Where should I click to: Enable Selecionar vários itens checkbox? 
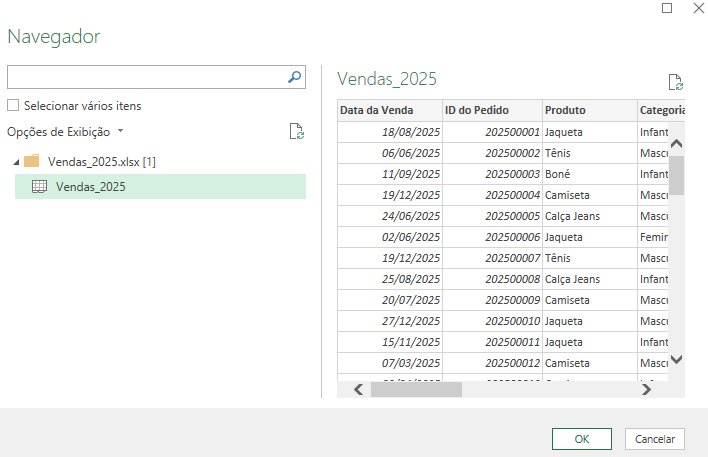13,105
